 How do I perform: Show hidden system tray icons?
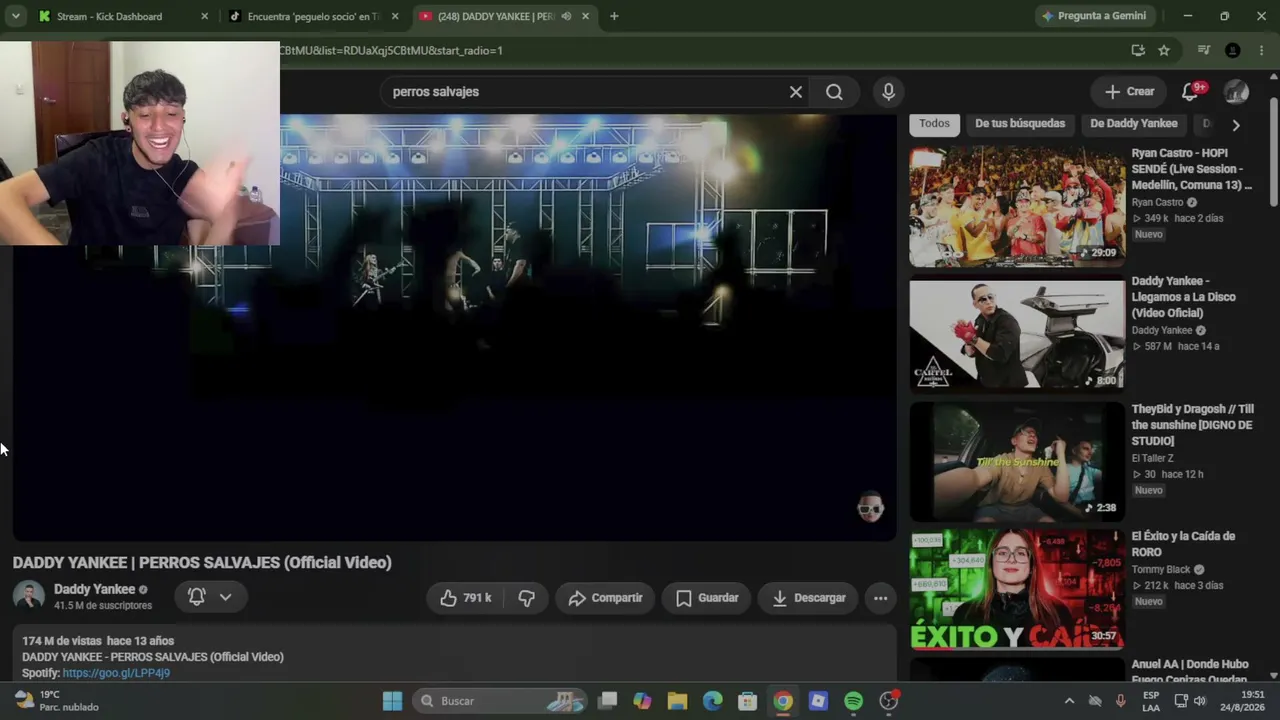[1069, 701]
